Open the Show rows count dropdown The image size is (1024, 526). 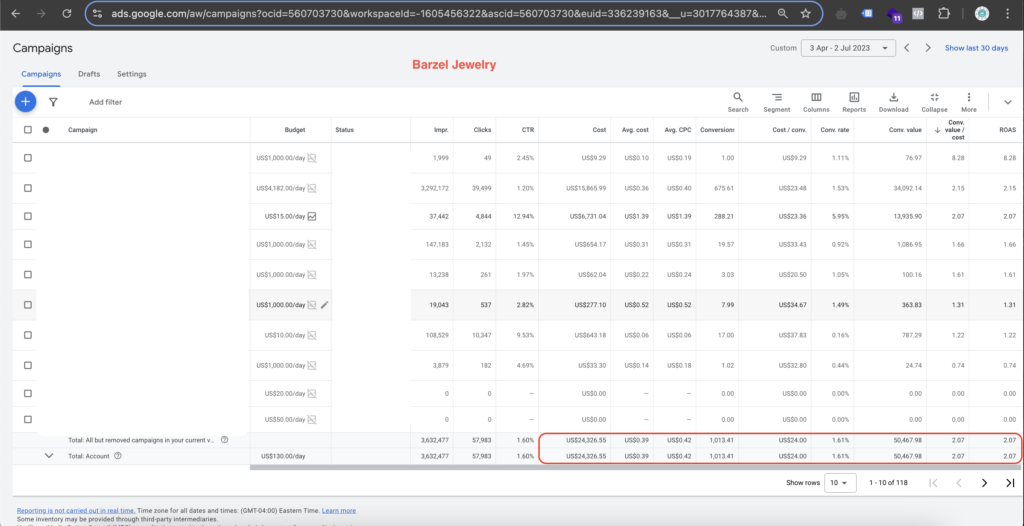click(x=840, y=482)
